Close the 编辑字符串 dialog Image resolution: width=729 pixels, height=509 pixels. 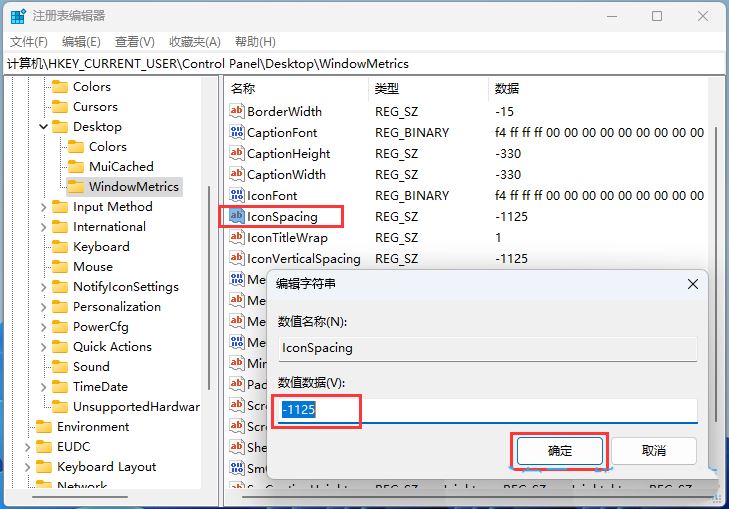click(693, 284)
